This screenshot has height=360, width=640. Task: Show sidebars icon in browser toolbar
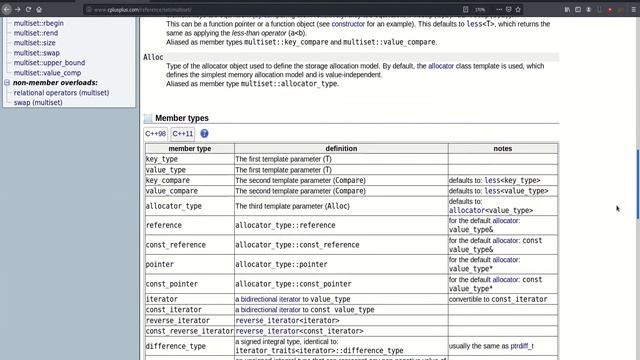(578, 9)
